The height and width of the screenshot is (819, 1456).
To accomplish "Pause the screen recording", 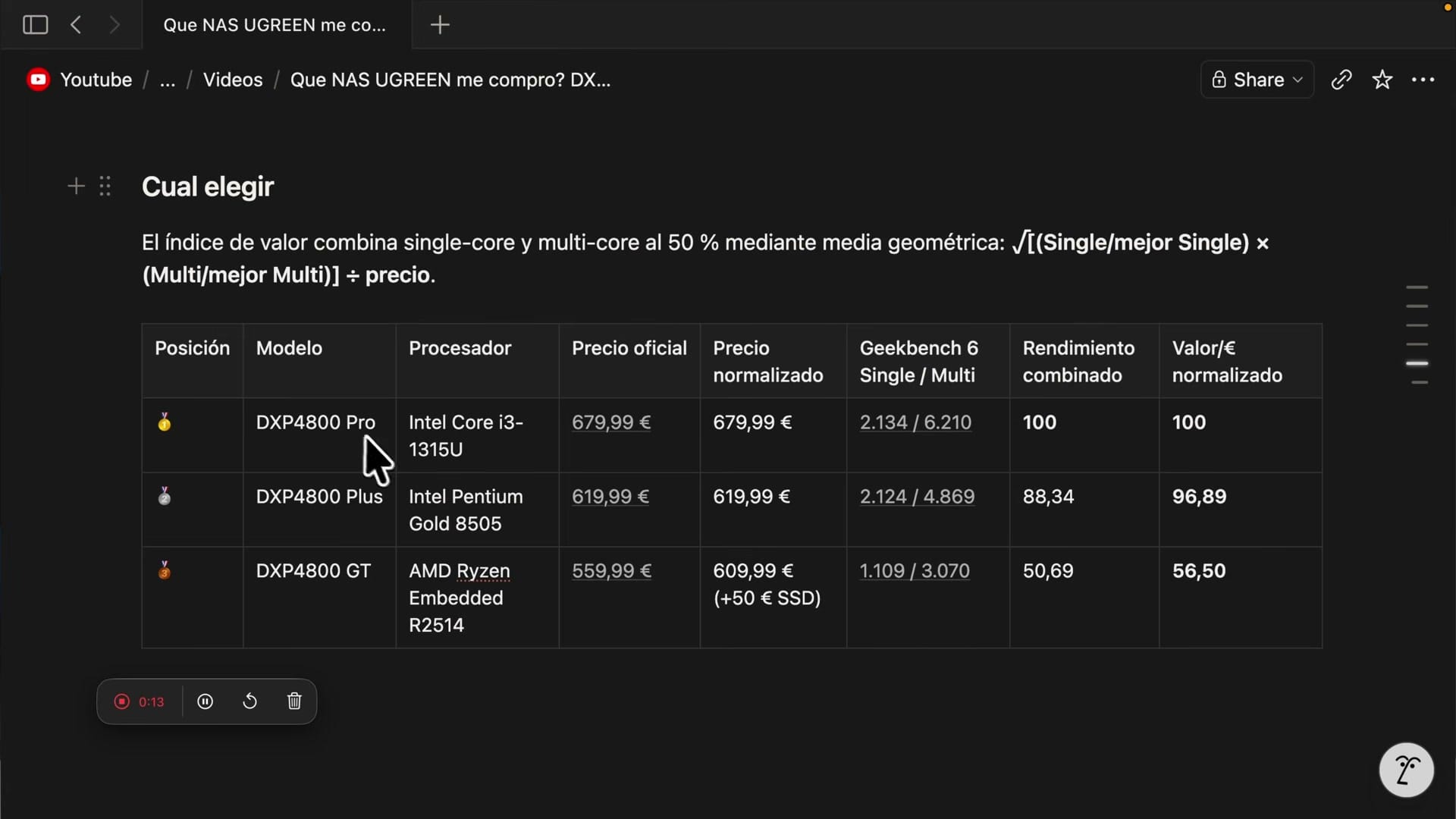I will [x=205, y=701].
